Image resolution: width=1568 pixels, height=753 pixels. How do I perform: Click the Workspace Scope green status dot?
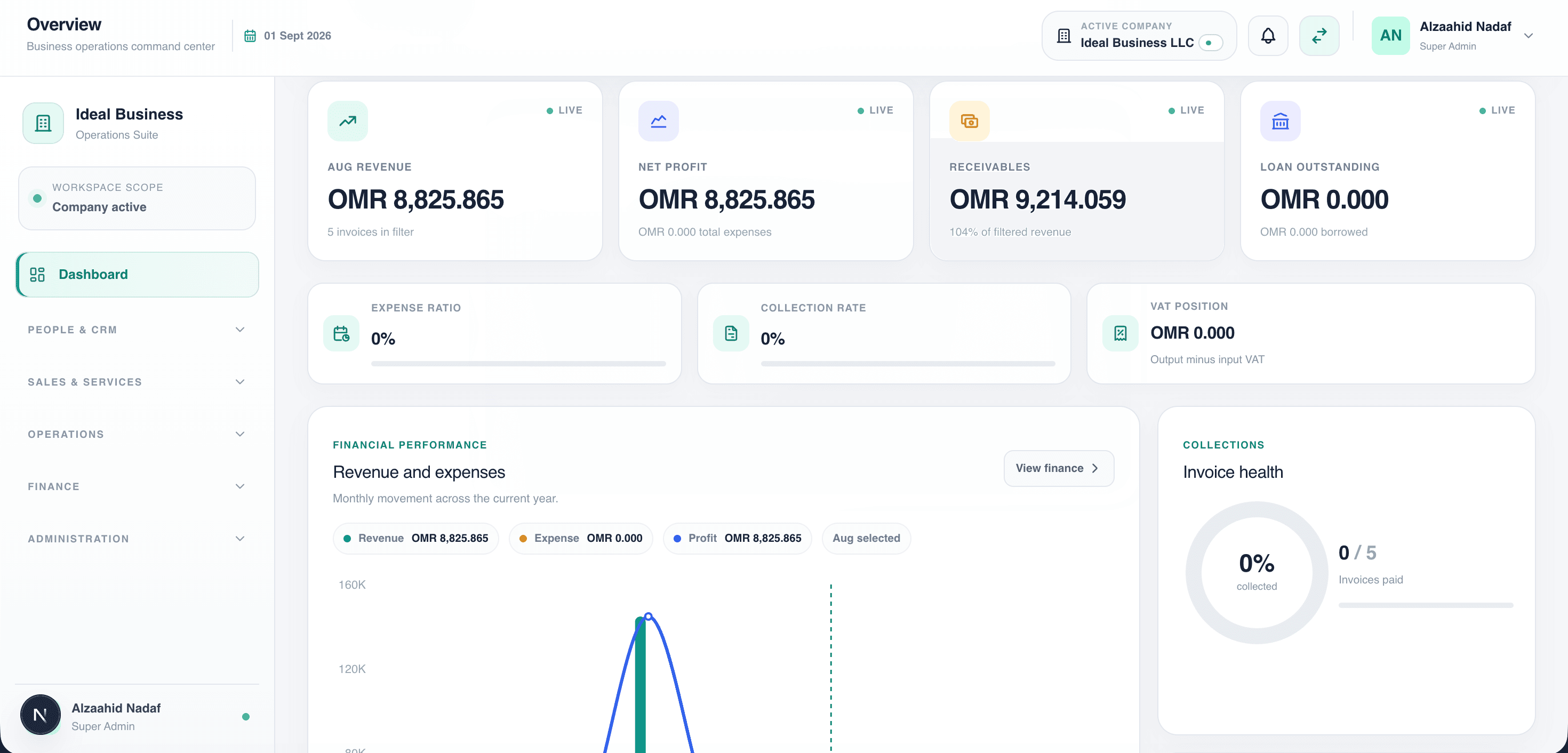tap(37, 198)
